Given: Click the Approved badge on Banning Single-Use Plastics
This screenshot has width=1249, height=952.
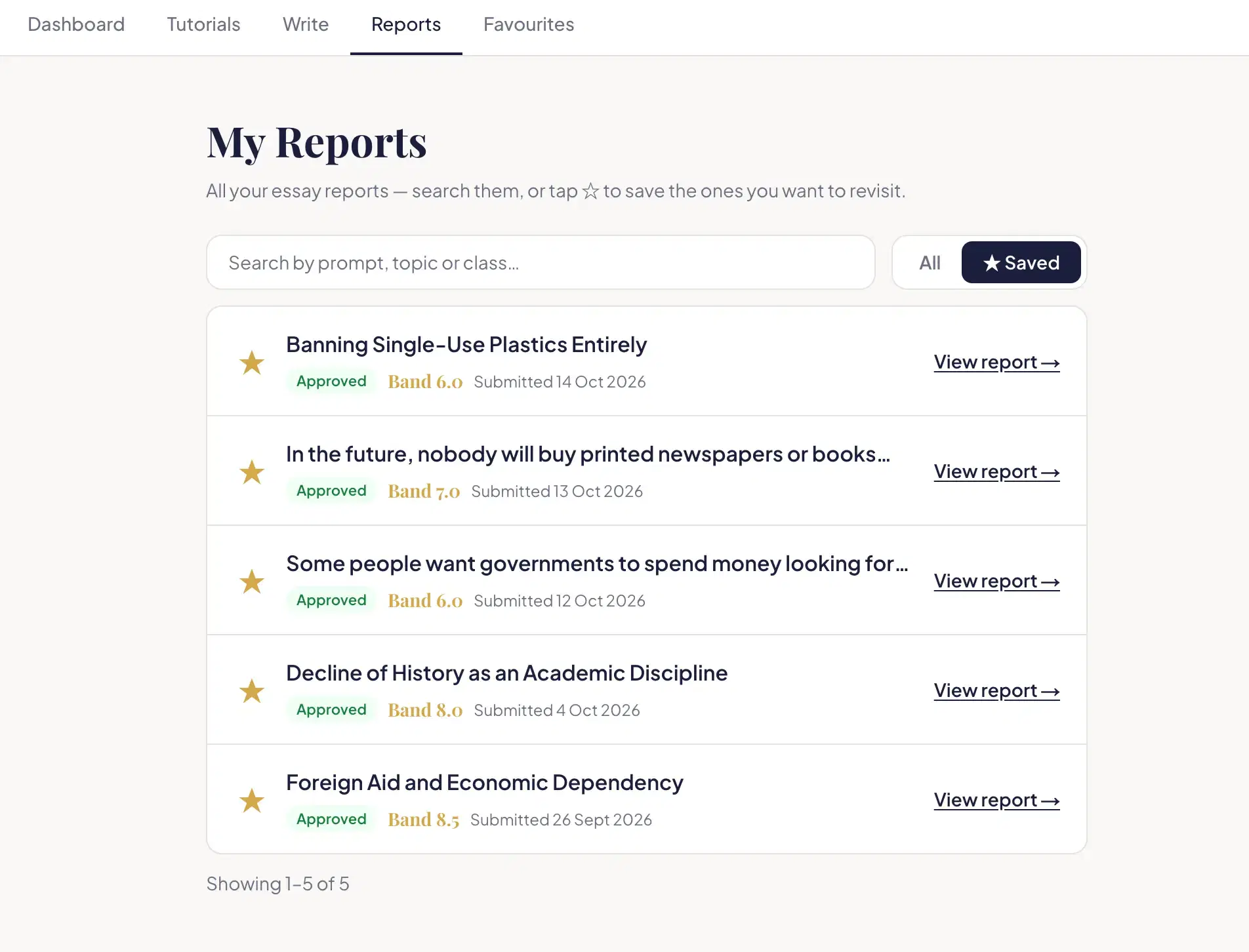Looking at the screenshot, I should pyautogui.click(x=331, y=381).
